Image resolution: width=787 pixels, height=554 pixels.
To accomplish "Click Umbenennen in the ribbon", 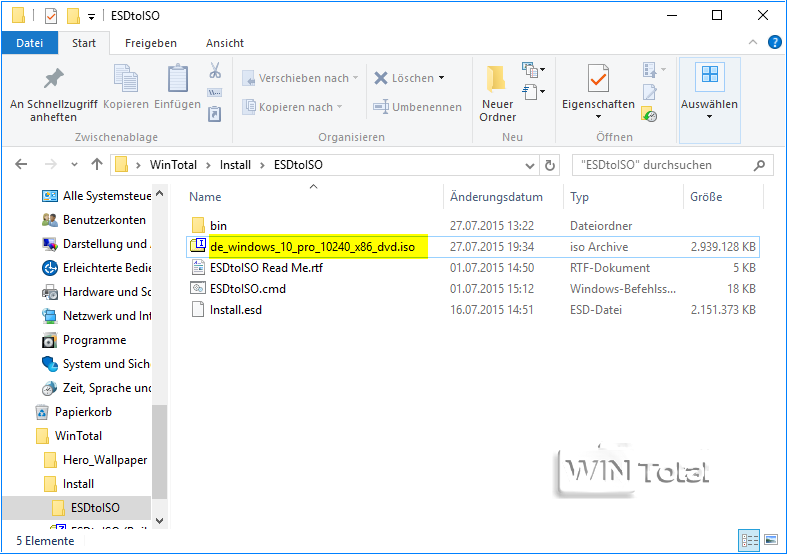I will [x=417, y=107].
